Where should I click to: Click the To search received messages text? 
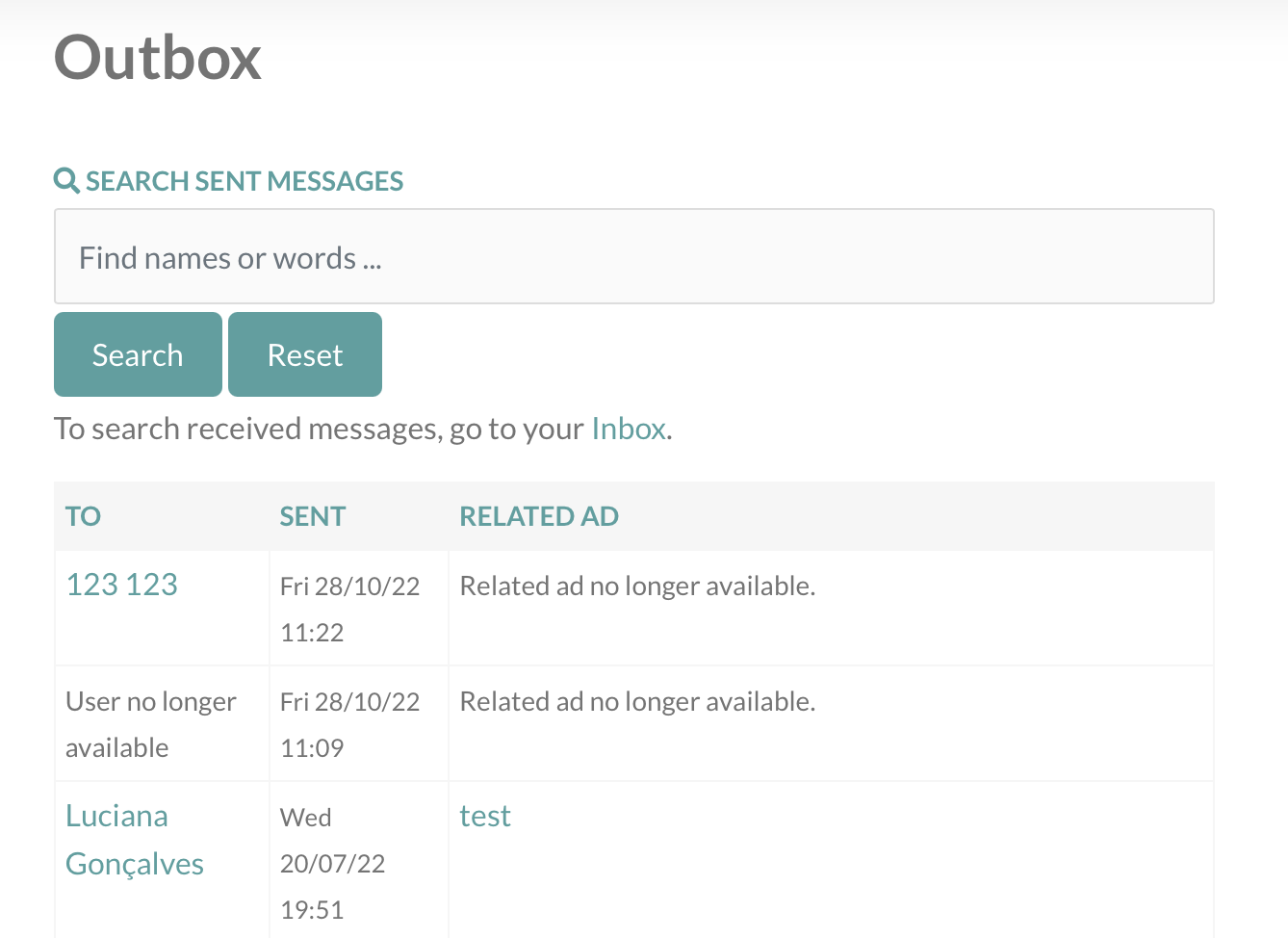[363, 429]
